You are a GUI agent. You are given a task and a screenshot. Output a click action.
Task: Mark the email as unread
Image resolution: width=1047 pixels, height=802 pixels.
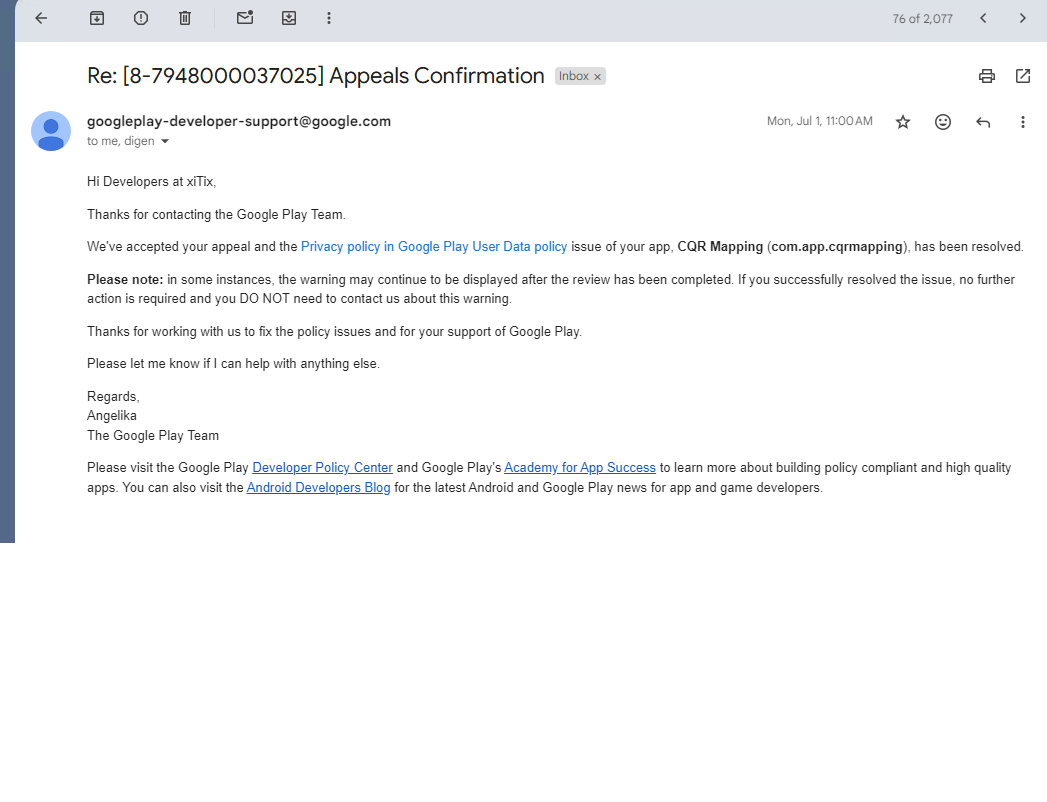tap(245, 18)
